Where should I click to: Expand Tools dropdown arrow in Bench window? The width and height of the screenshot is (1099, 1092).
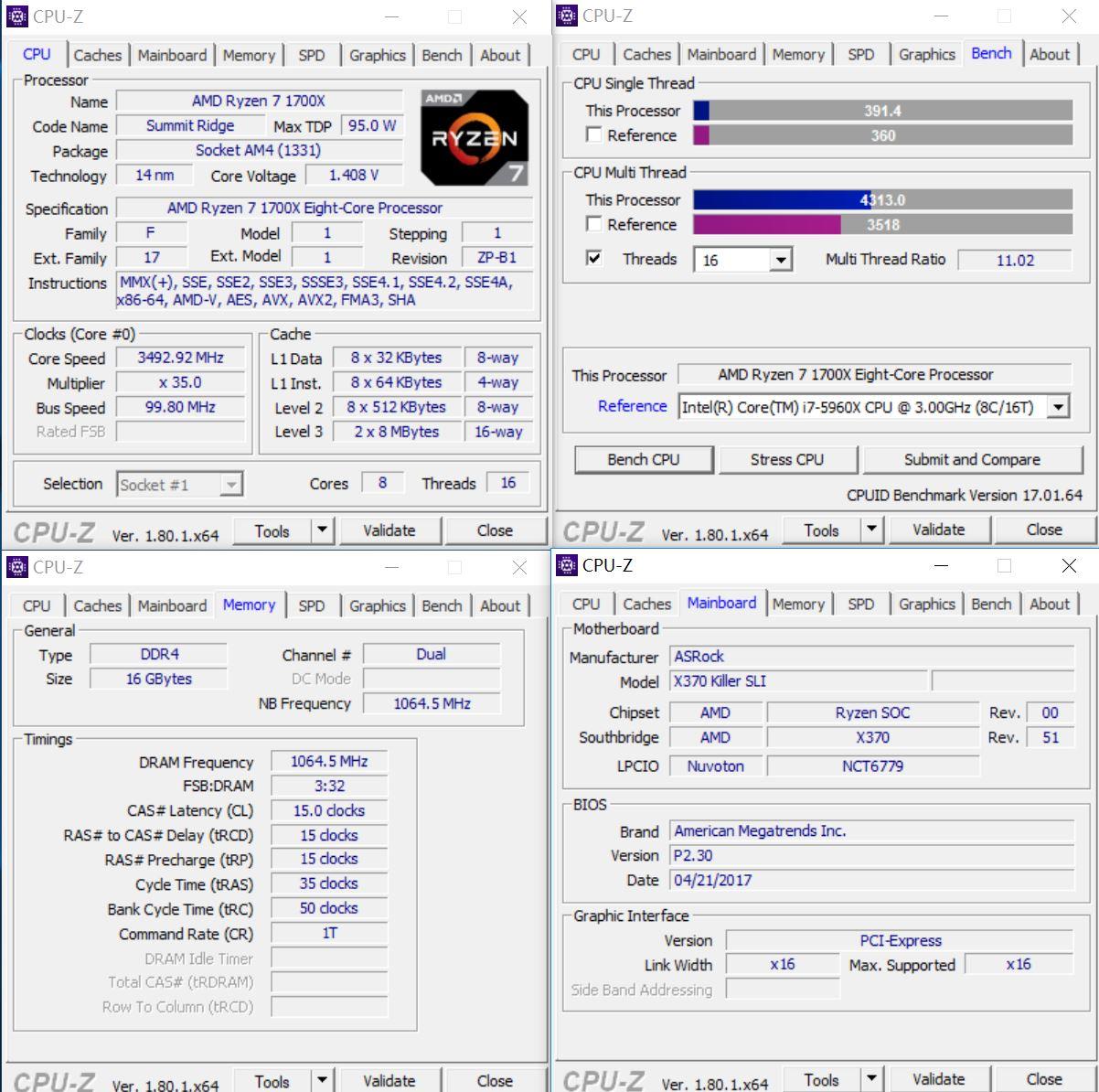tap(871, 530)
